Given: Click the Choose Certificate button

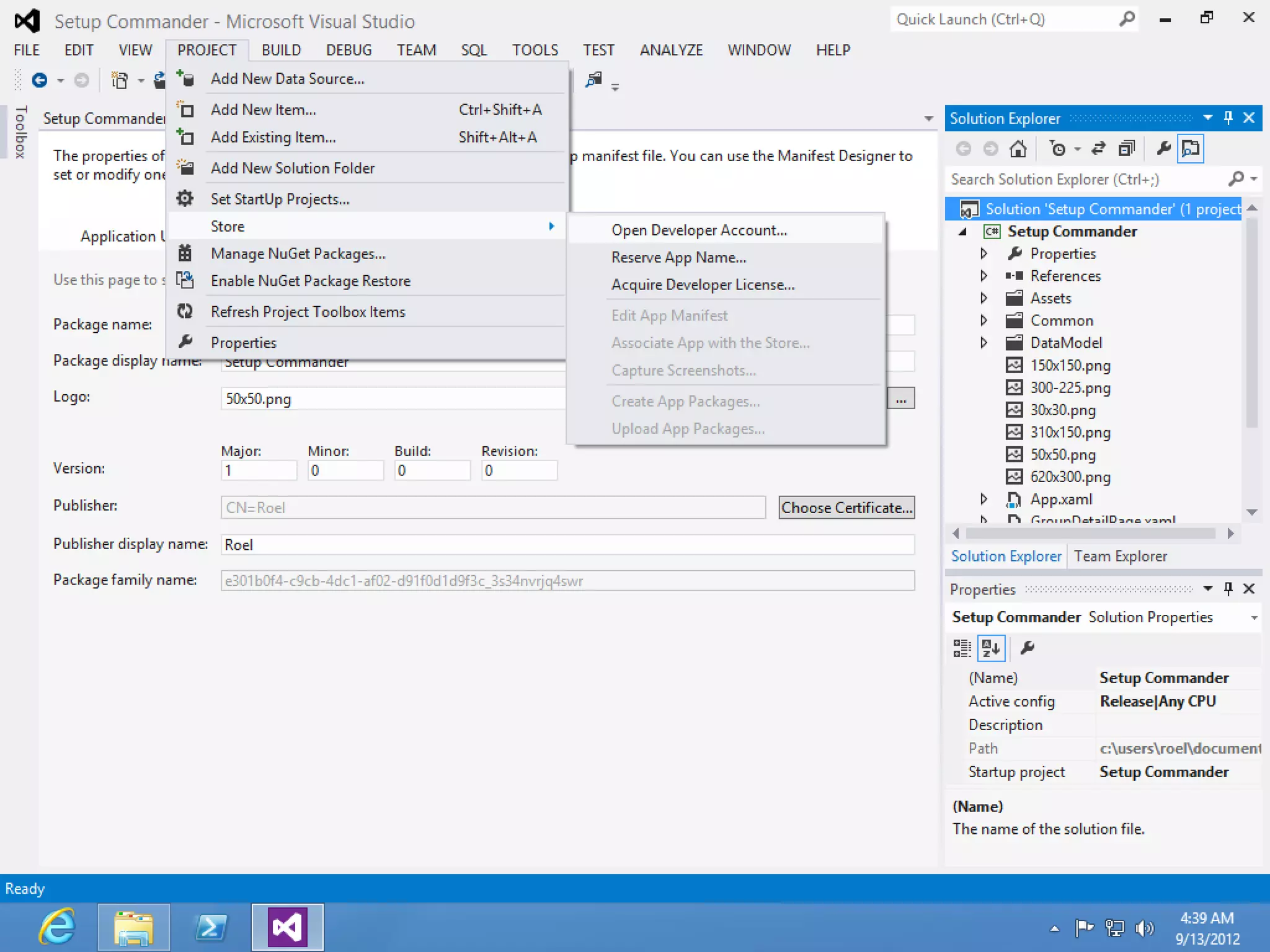Looking at the screenshot, I should tap(846, 508).
